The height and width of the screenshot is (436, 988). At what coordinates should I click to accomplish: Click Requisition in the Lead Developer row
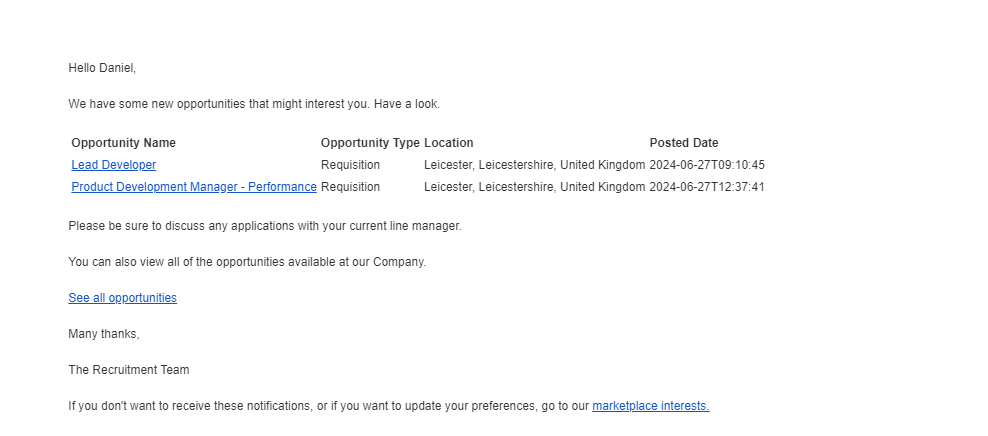point(350,165)
